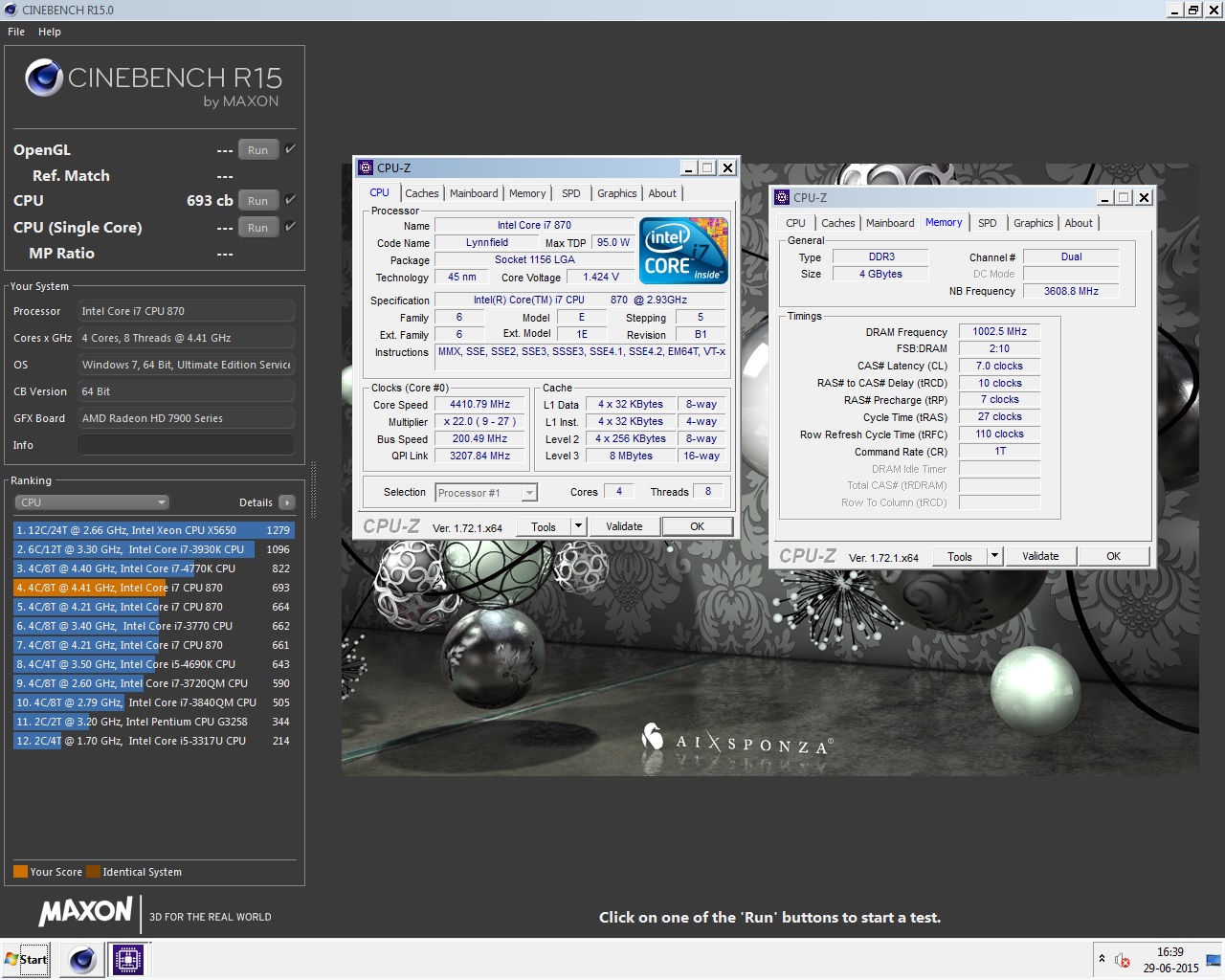Click the Your Score orange legend swatch
Screen dimensions: 1225x980
(20, 872)
